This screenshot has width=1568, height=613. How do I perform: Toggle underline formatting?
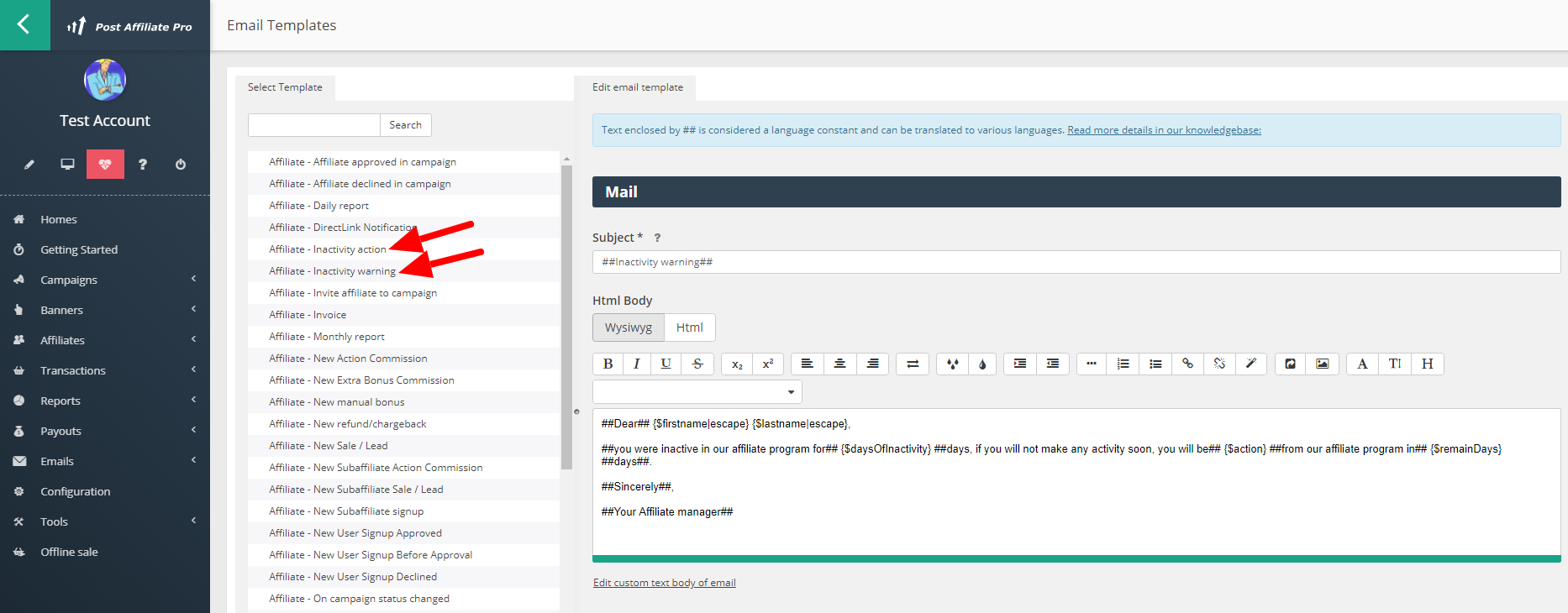(x=666, y=364)
